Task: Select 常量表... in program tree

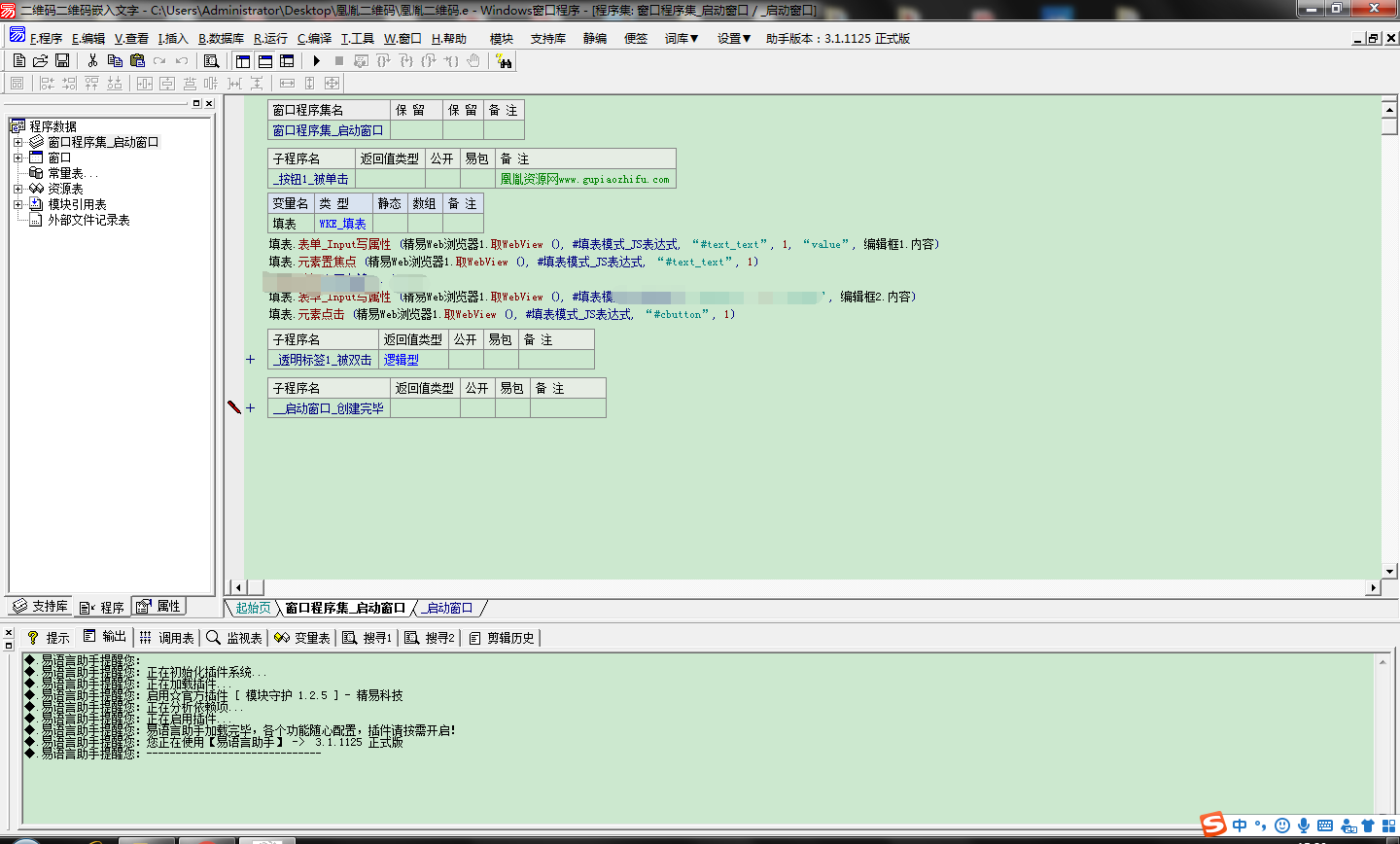Action: [73, 173]
